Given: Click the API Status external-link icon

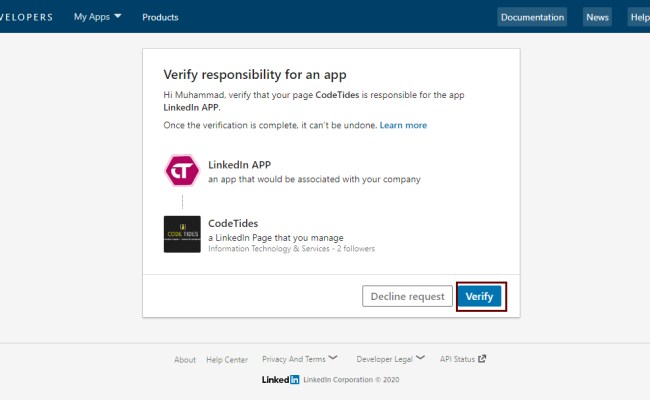Looking at the screenshot, I should coord(482,359).
